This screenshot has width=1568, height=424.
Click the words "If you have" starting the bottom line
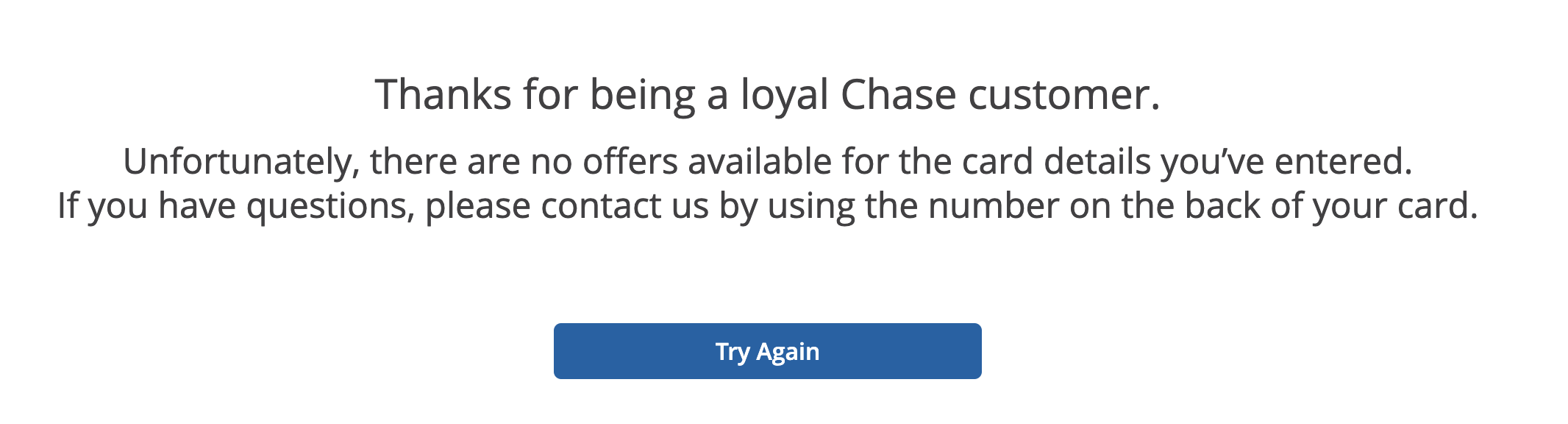[x=146, y=206]
